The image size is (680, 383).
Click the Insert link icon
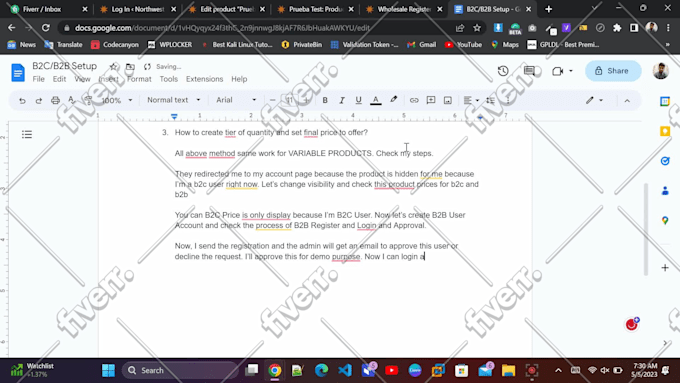414,100
